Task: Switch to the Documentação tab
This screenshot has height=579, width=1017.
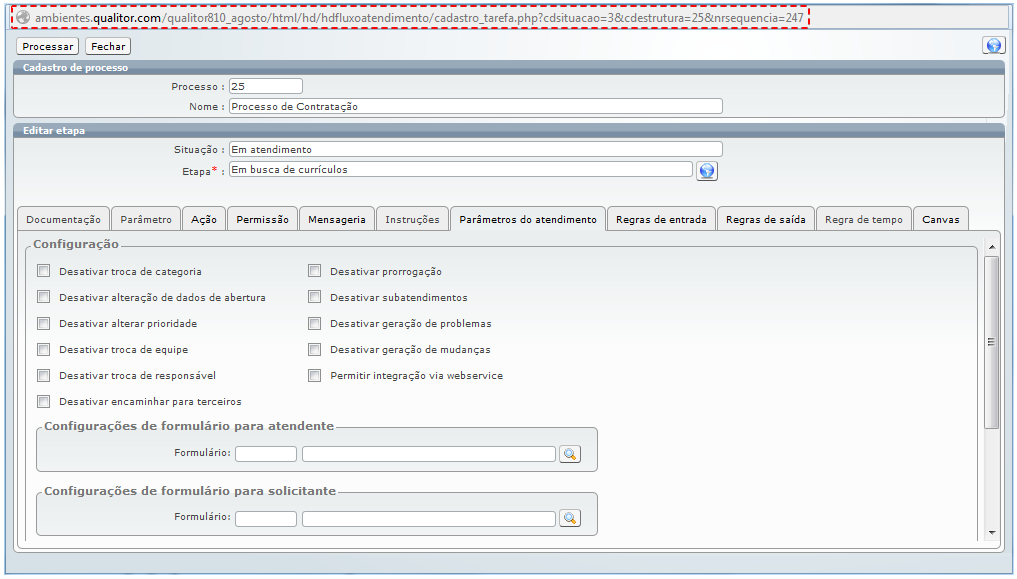Action: (x=63, y=220)
